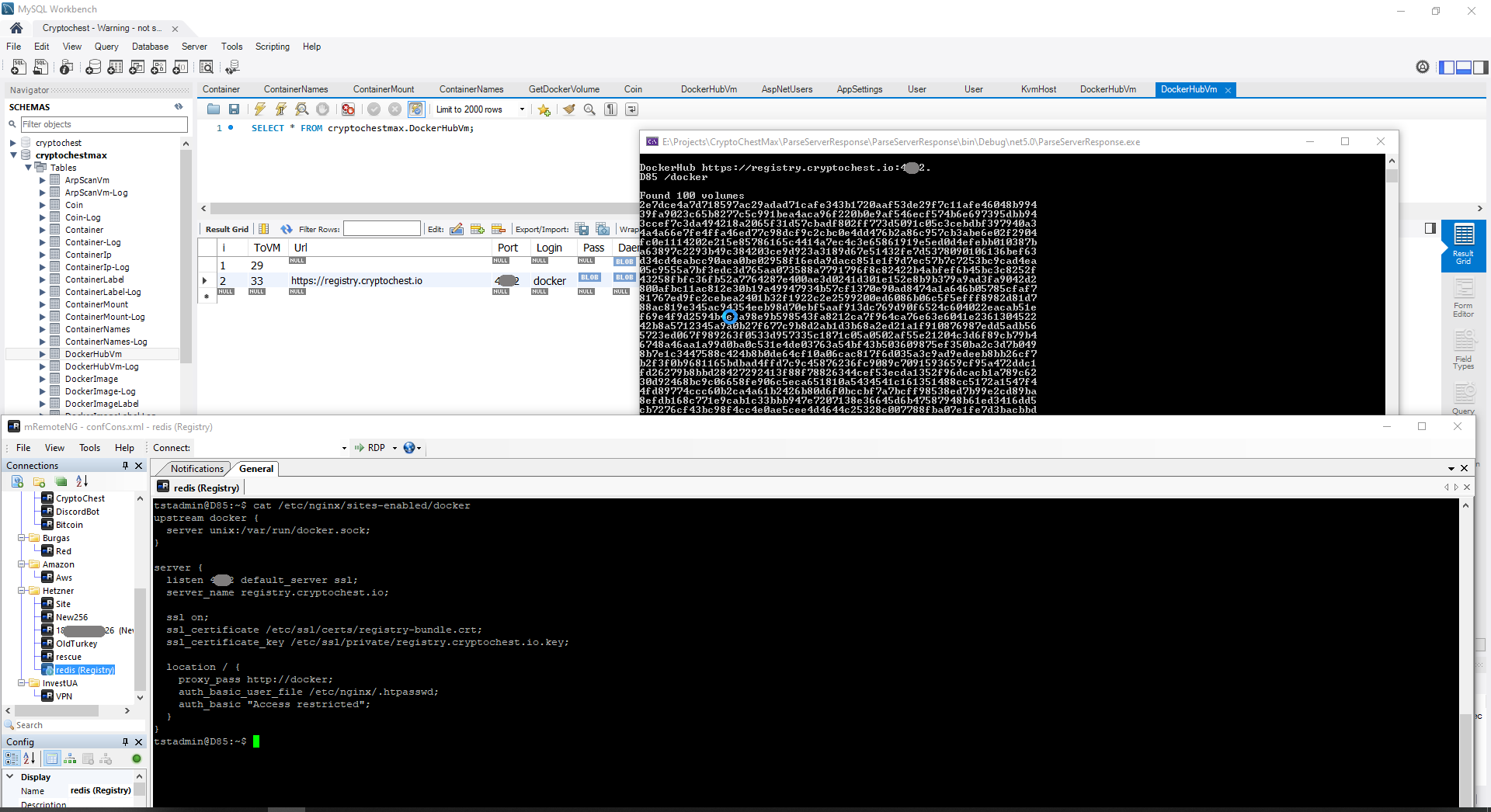Viewport: 1491px width, 812px height.
Task: Stop query execution hand icon
Action: coord(323,109)
